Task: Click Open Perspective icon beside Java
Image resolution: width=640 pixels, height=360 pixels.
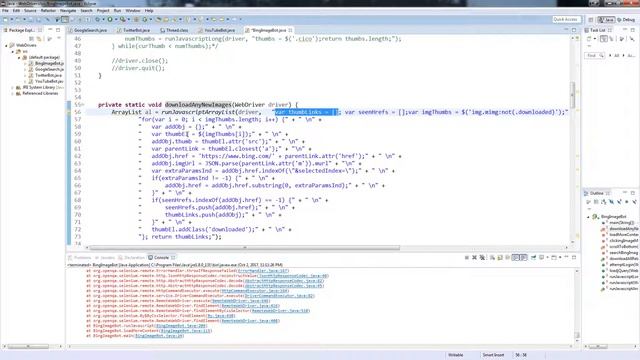Action: 591,20
